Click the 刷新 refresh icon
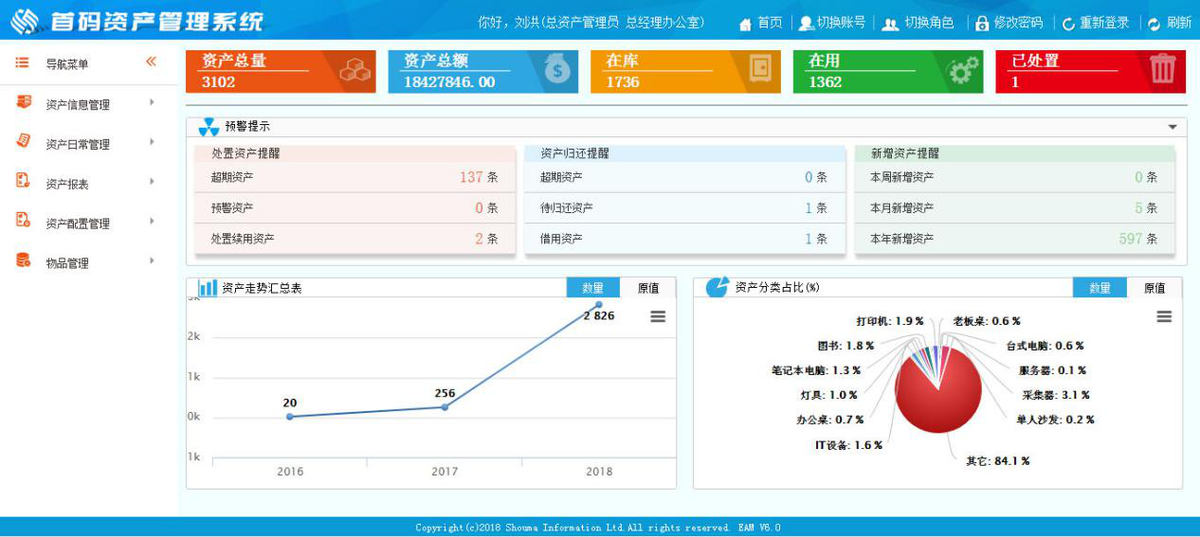 click(x=1154, y=23)
